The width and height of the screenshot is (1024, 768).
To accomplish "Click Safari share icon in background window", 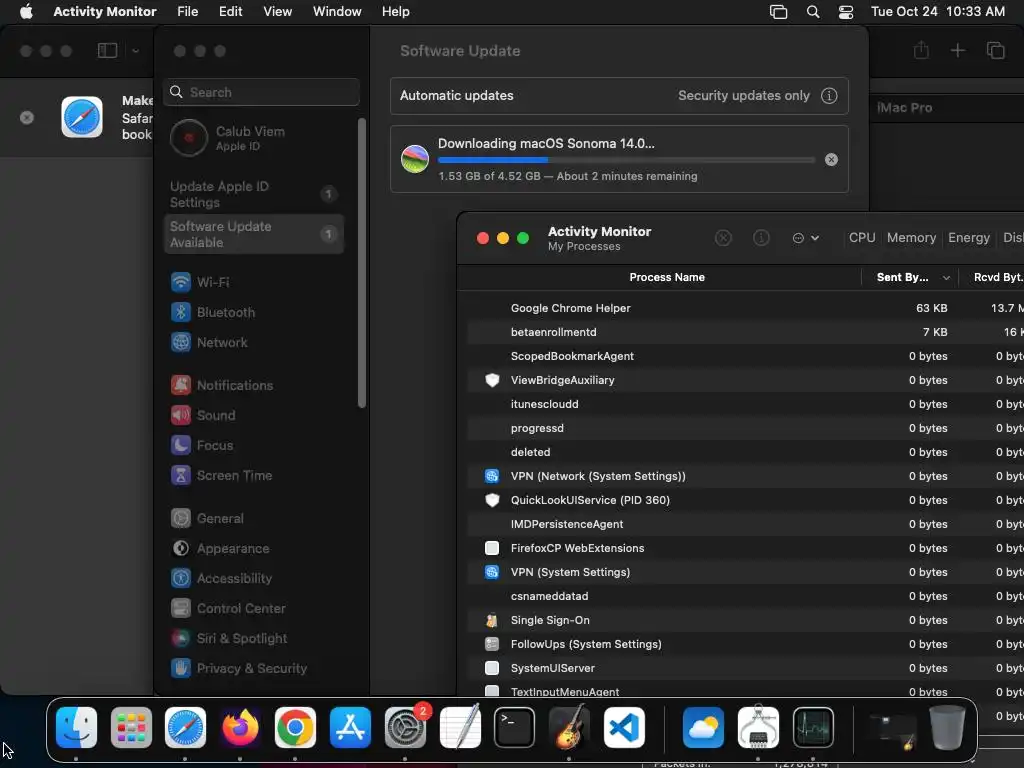I will click(x=921, y=50).
